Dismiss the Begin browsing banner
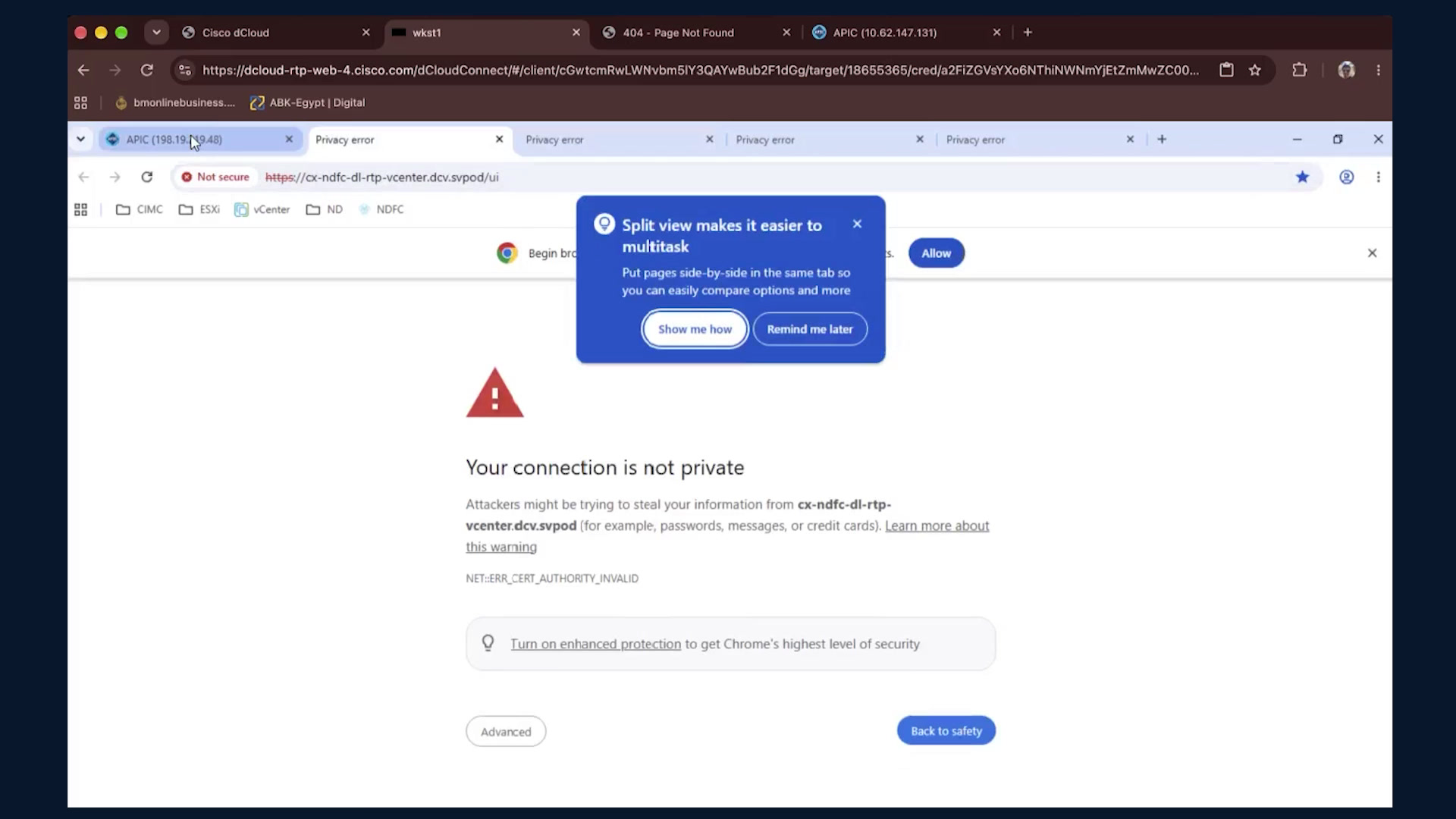 point(1372,253)
